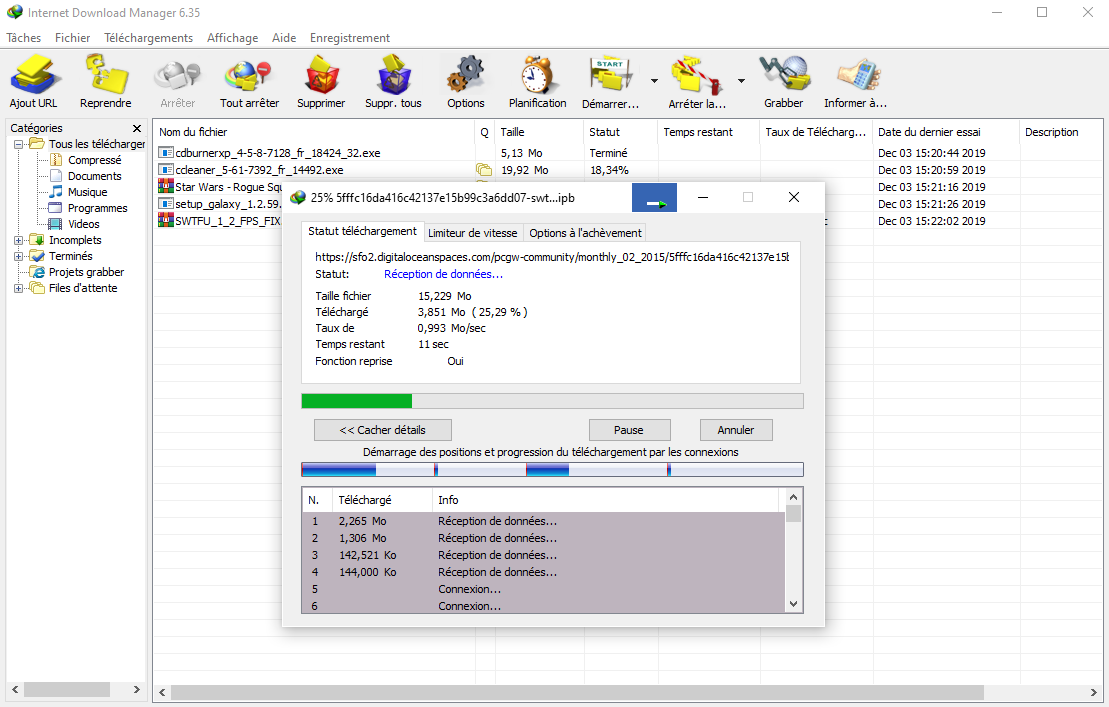
Task: Open the Démarrer queue dropdown arrow
Action: point(654,81)
